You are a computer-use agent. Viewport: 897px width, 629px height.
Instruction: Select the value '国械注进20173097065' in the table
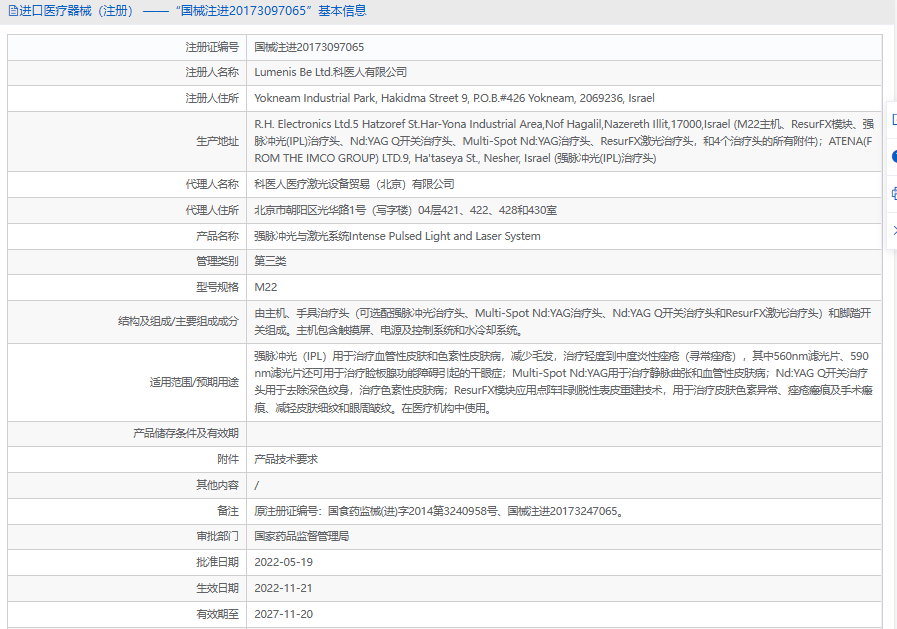pos(309,47)
